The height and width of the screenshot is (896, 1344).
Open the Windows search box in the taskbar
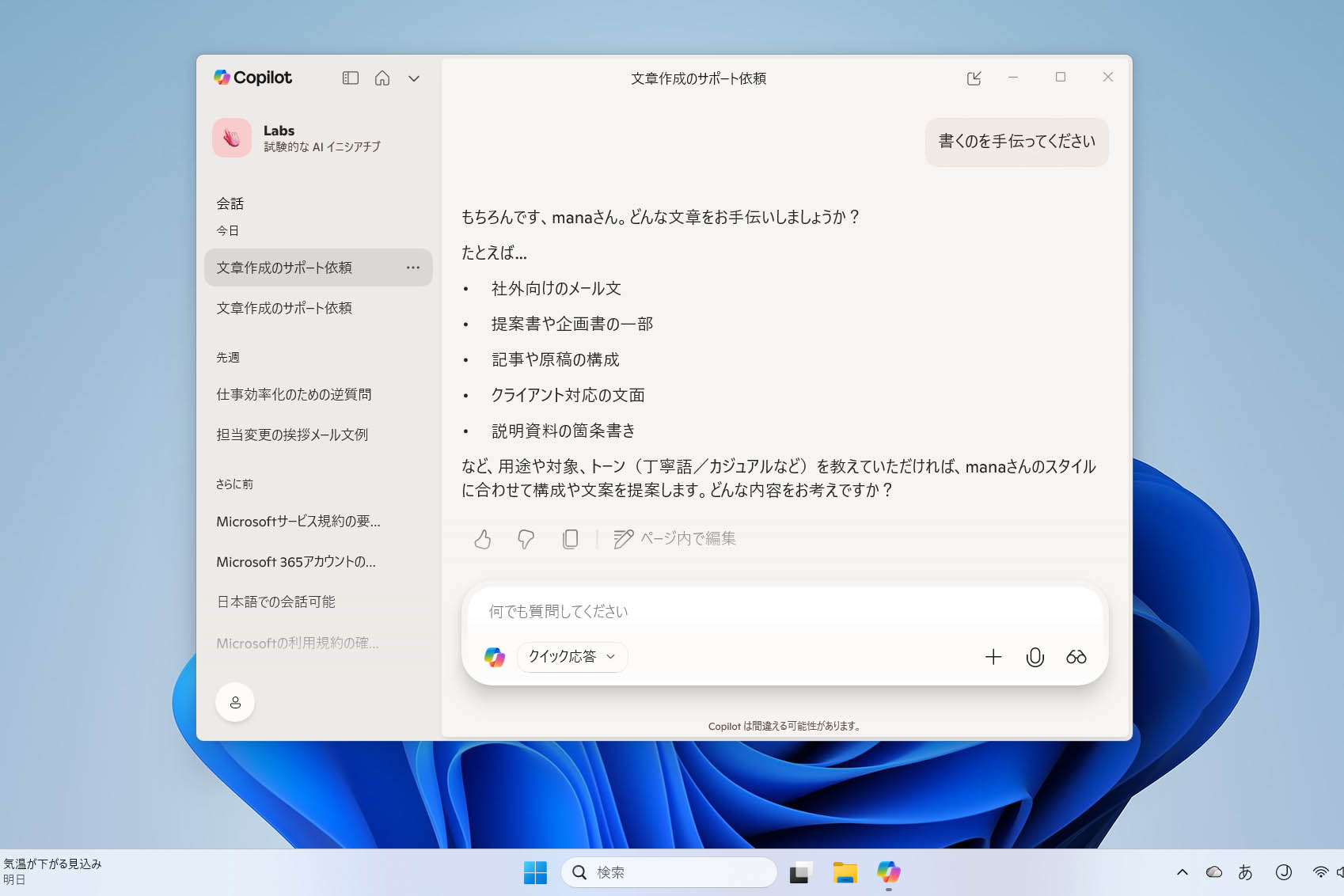click(669, 872)
